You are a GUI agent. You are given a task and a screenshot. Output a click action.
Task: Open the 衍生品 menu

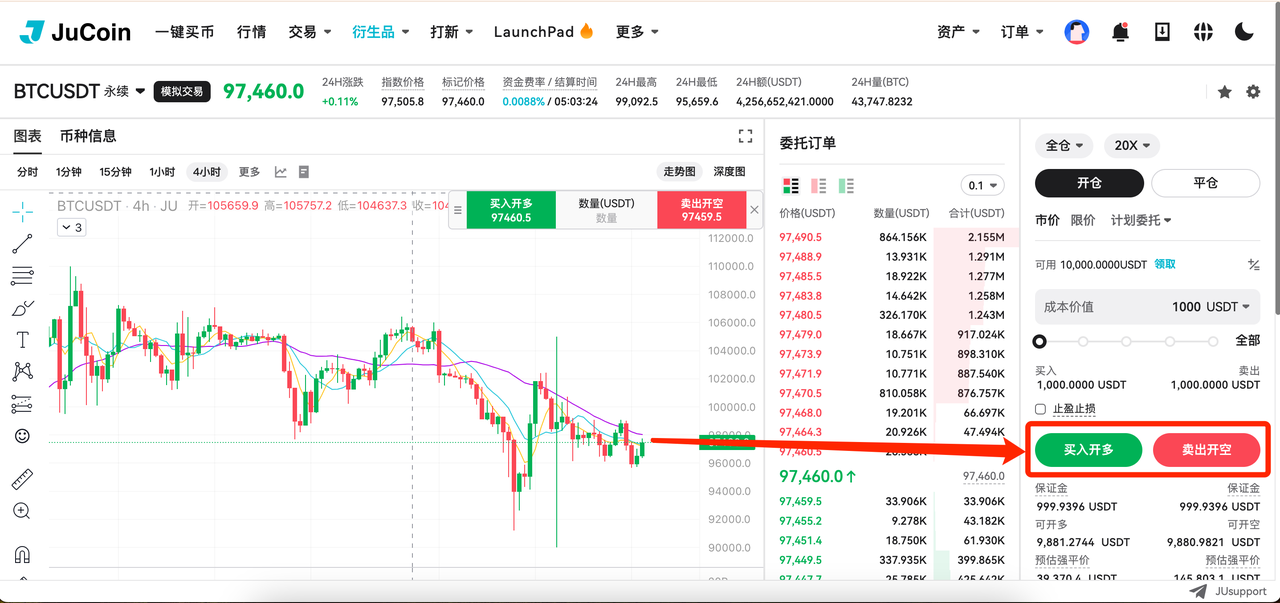[x=380, y=32]
